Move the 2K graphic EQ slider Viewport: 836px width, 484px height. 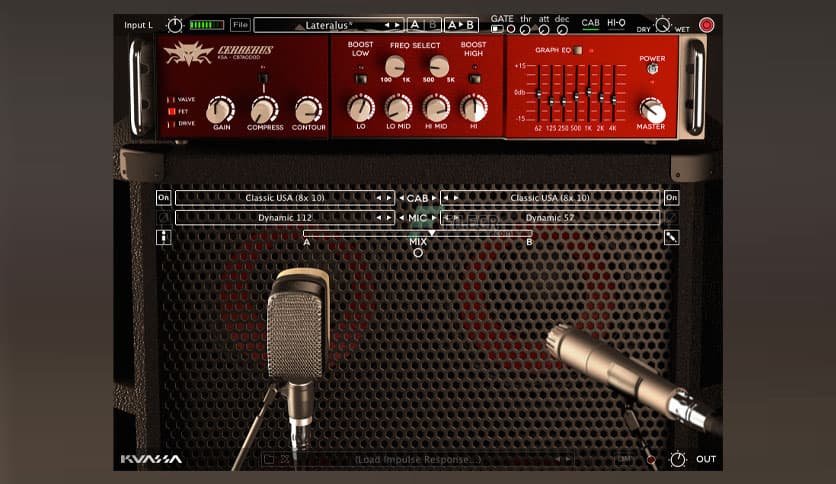pos(601,98)
